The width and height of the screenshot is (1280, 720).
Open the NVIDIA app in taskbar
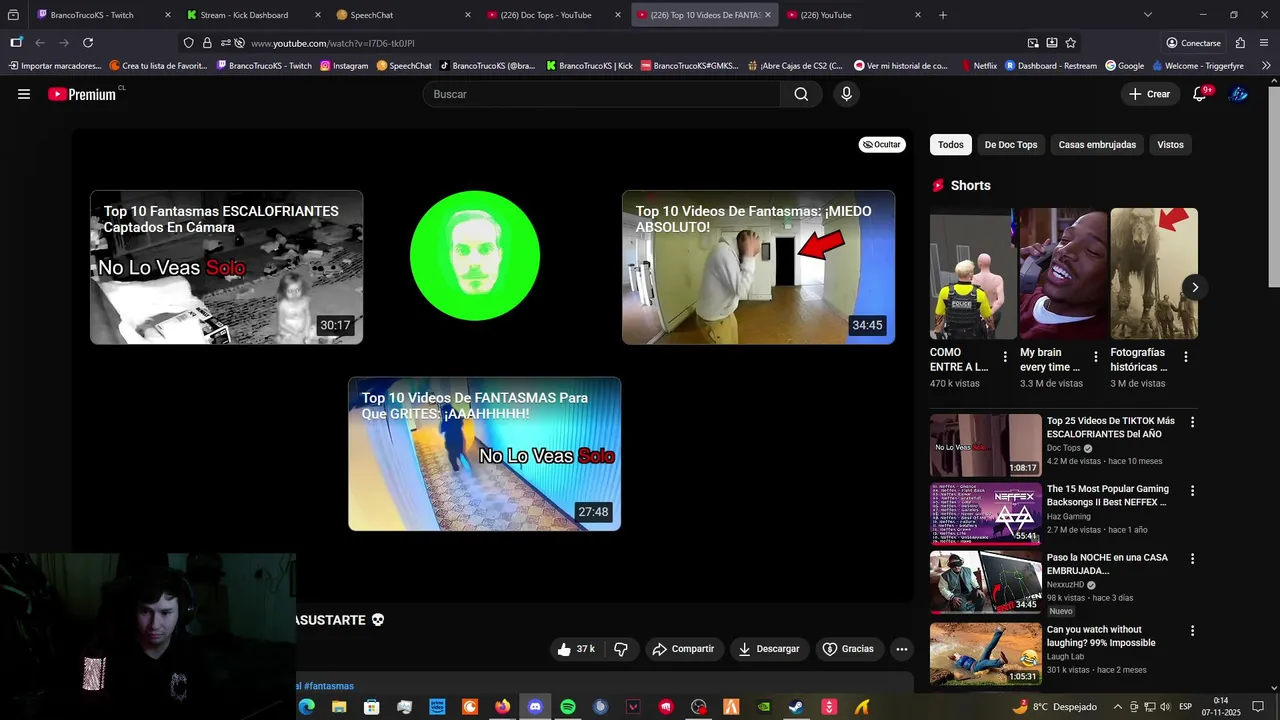(x=764, y=707)
